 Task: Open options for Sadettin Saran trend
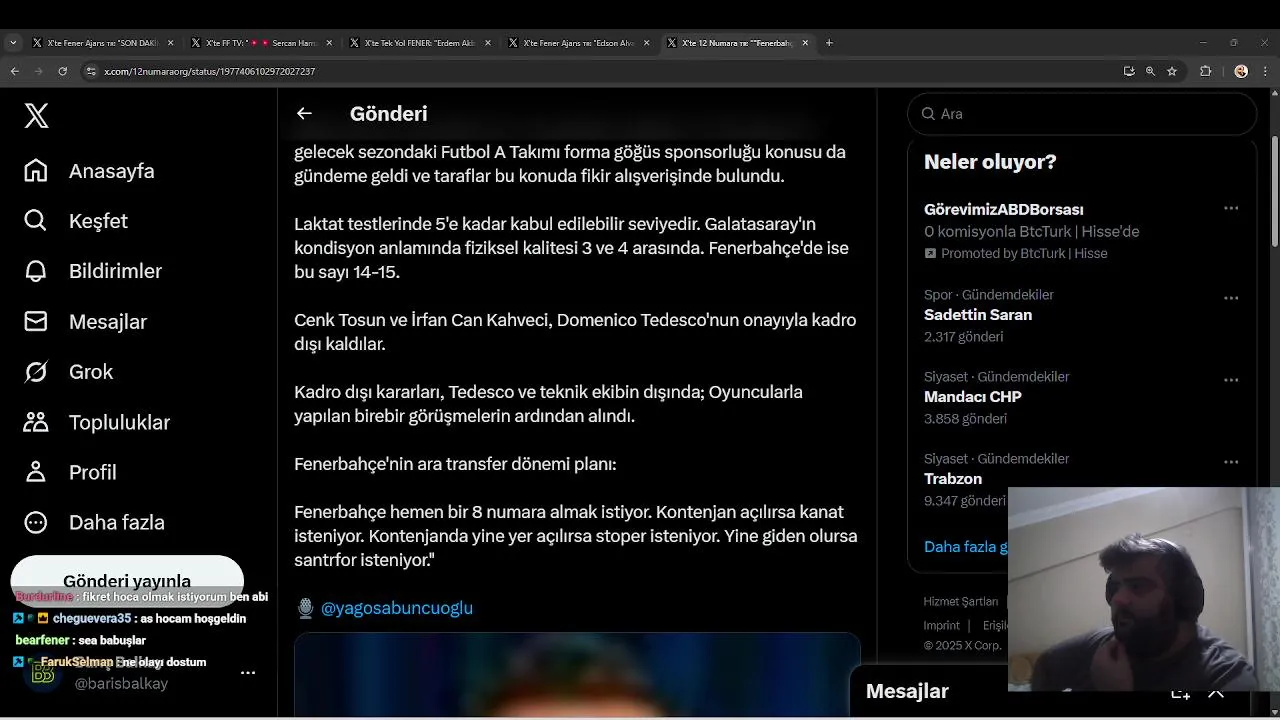[1231, 298]
